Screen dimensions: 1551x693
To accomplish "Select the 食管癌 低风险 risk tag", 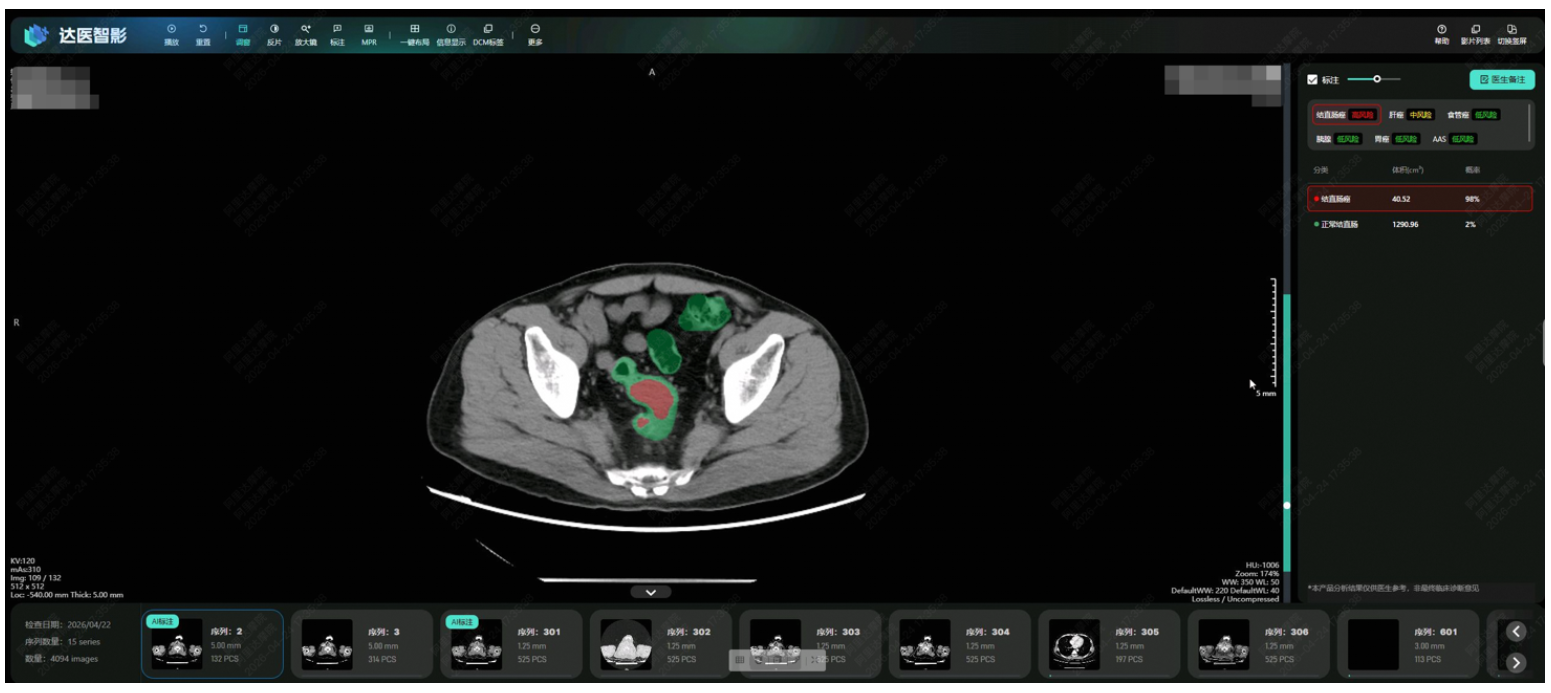I will [1473, 115].
